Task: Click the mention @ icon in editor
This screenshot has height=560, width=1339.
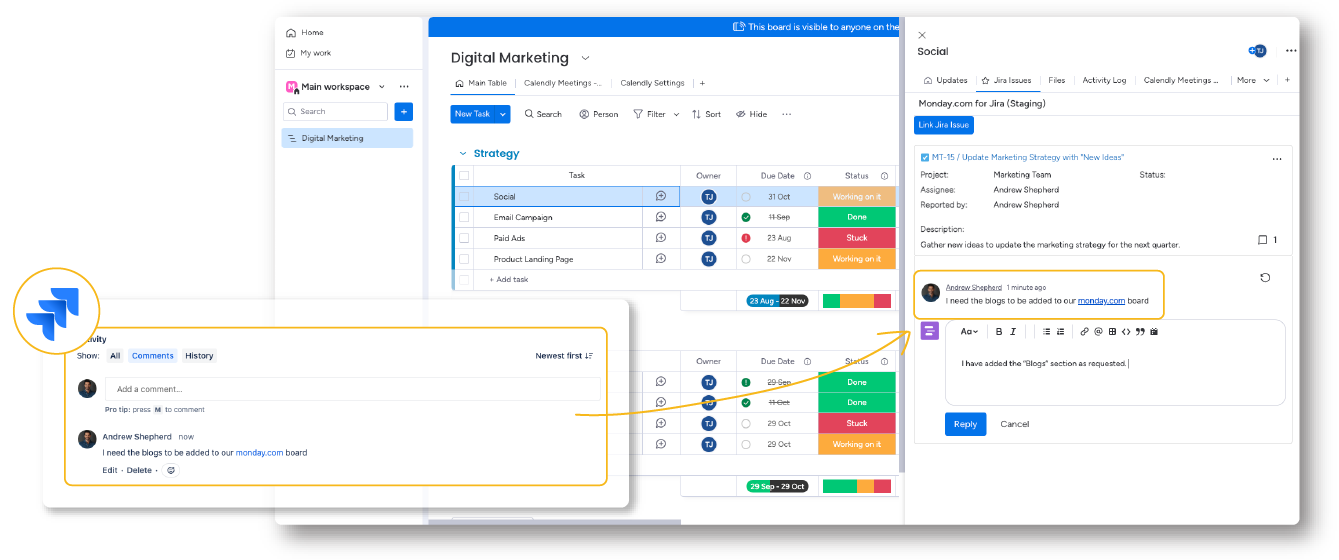Action: pyautogui.click(x=1098, y=331)
